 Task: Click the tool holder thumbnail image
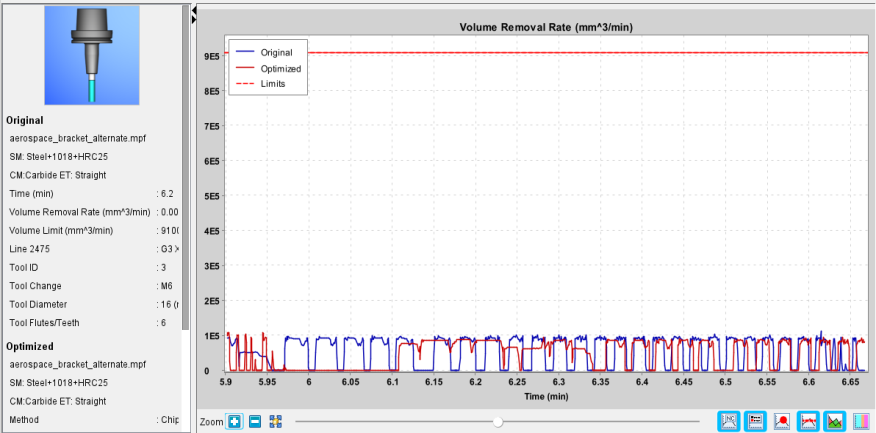click(92, 55)
